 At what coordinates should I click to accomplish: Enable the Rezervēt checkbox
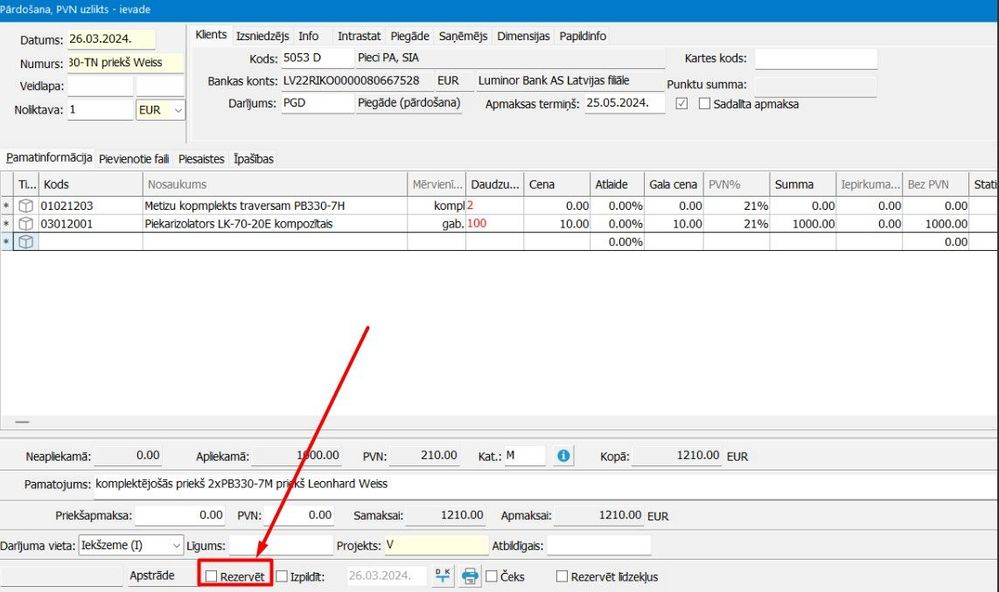[210, 577]
